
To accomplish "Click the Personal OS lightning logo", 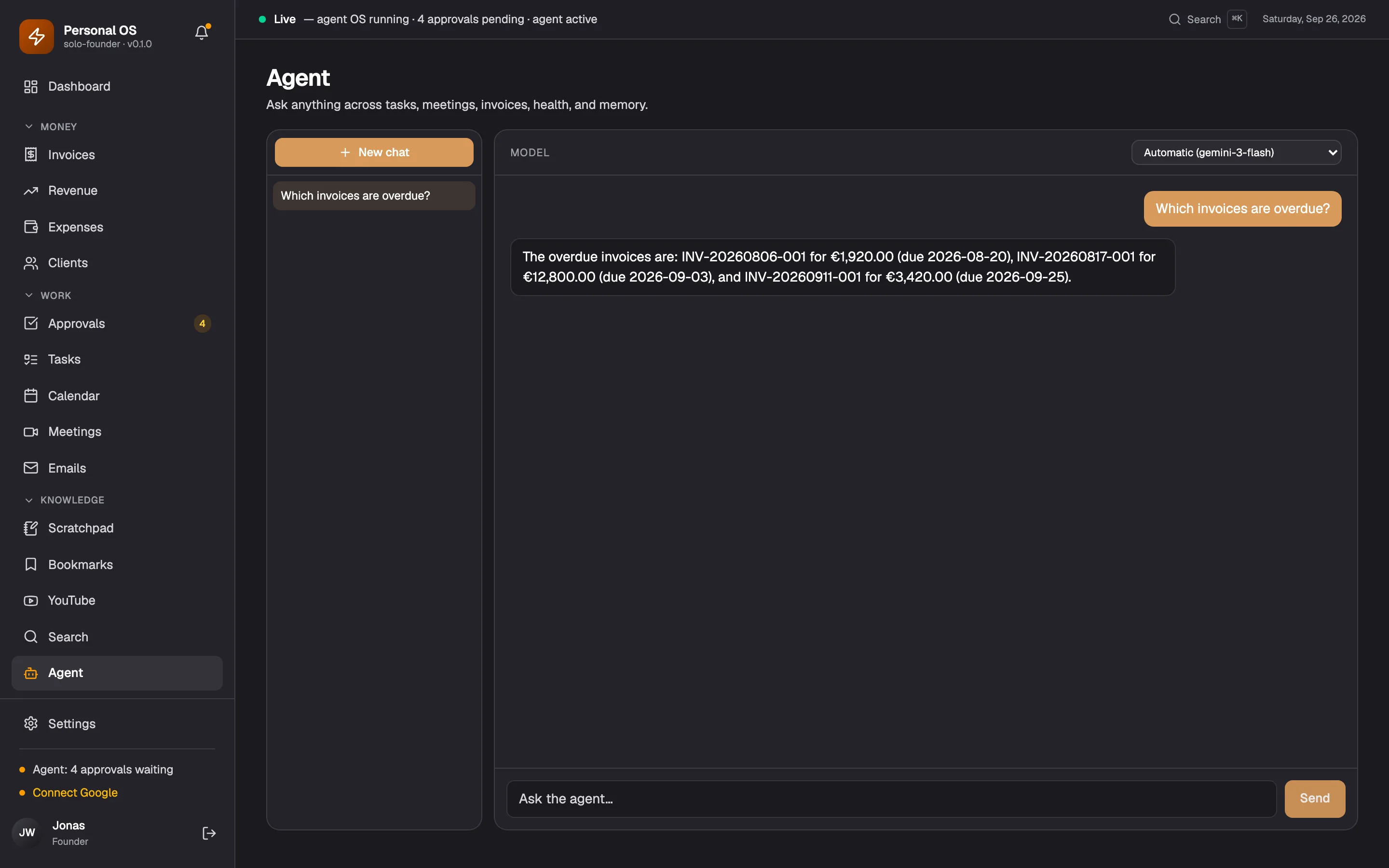I will (36, 36).
